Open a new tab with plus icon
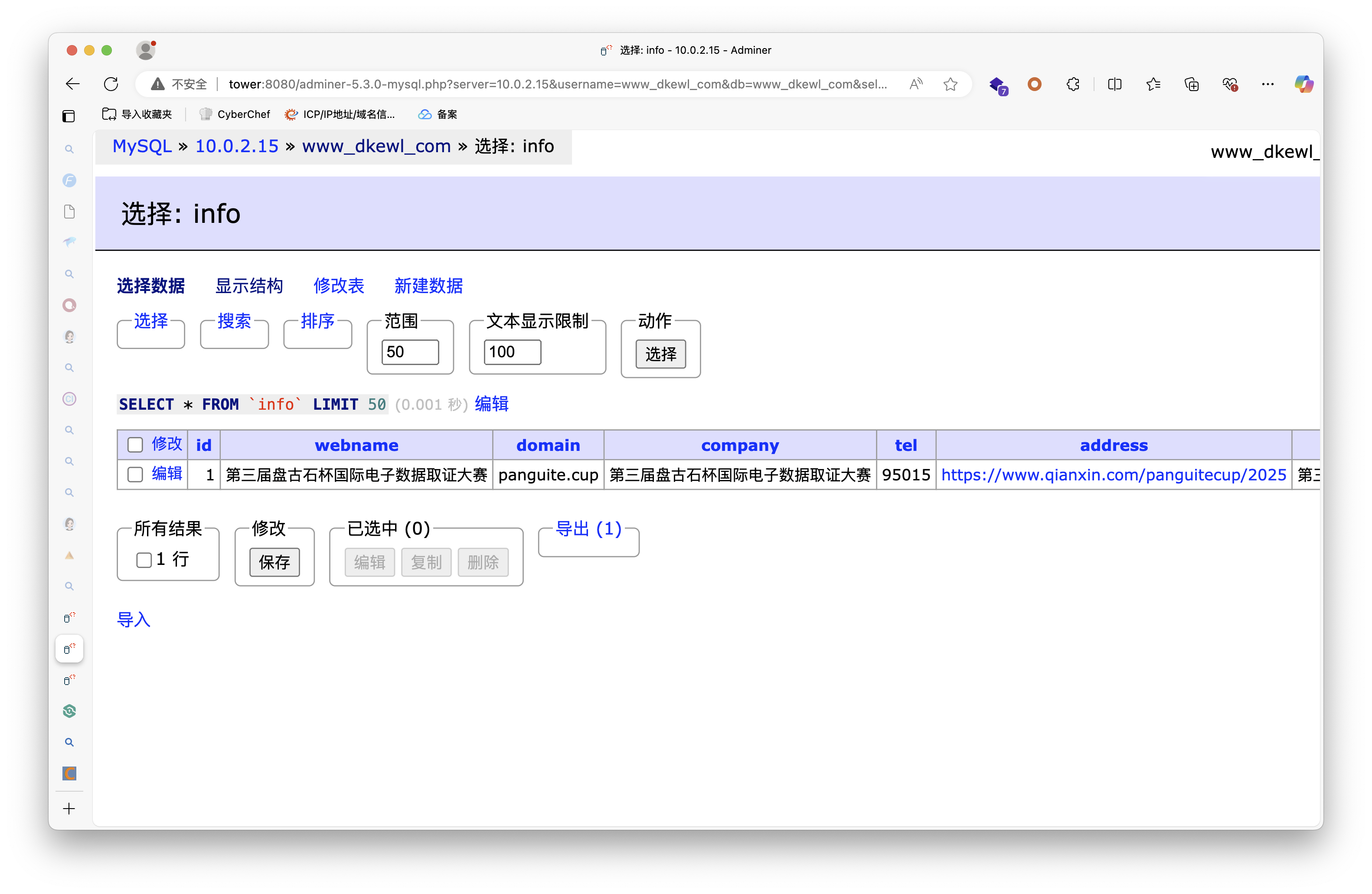The width and height of the screenshot is (1372, 894). tap(69, 809)
